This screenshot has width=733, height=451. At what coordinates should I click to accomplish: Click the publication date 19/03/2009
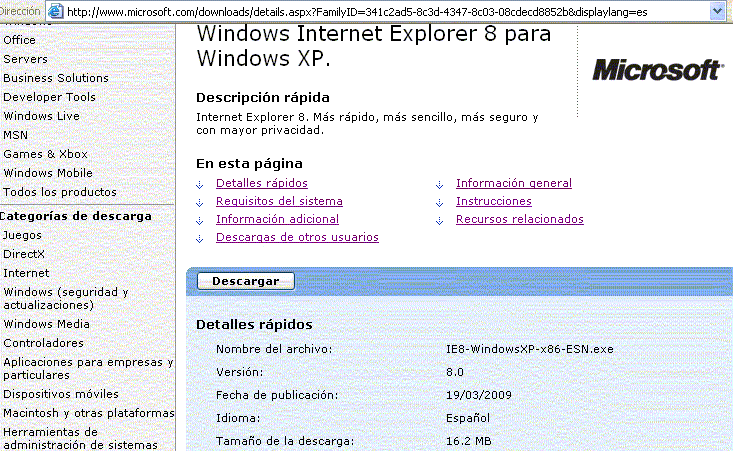coord(479,395)
